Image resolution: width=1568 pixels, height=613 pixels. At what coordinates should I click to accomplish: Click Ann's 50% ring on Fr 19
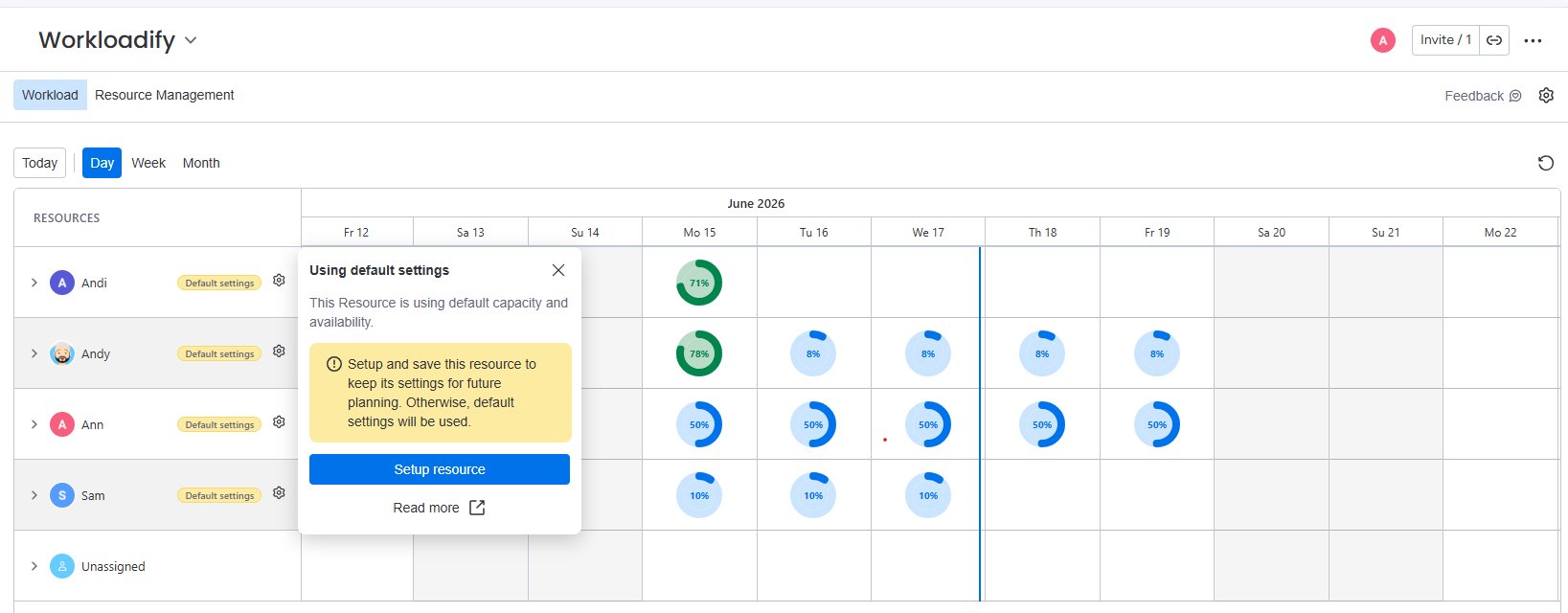[x=1157, y=424]
